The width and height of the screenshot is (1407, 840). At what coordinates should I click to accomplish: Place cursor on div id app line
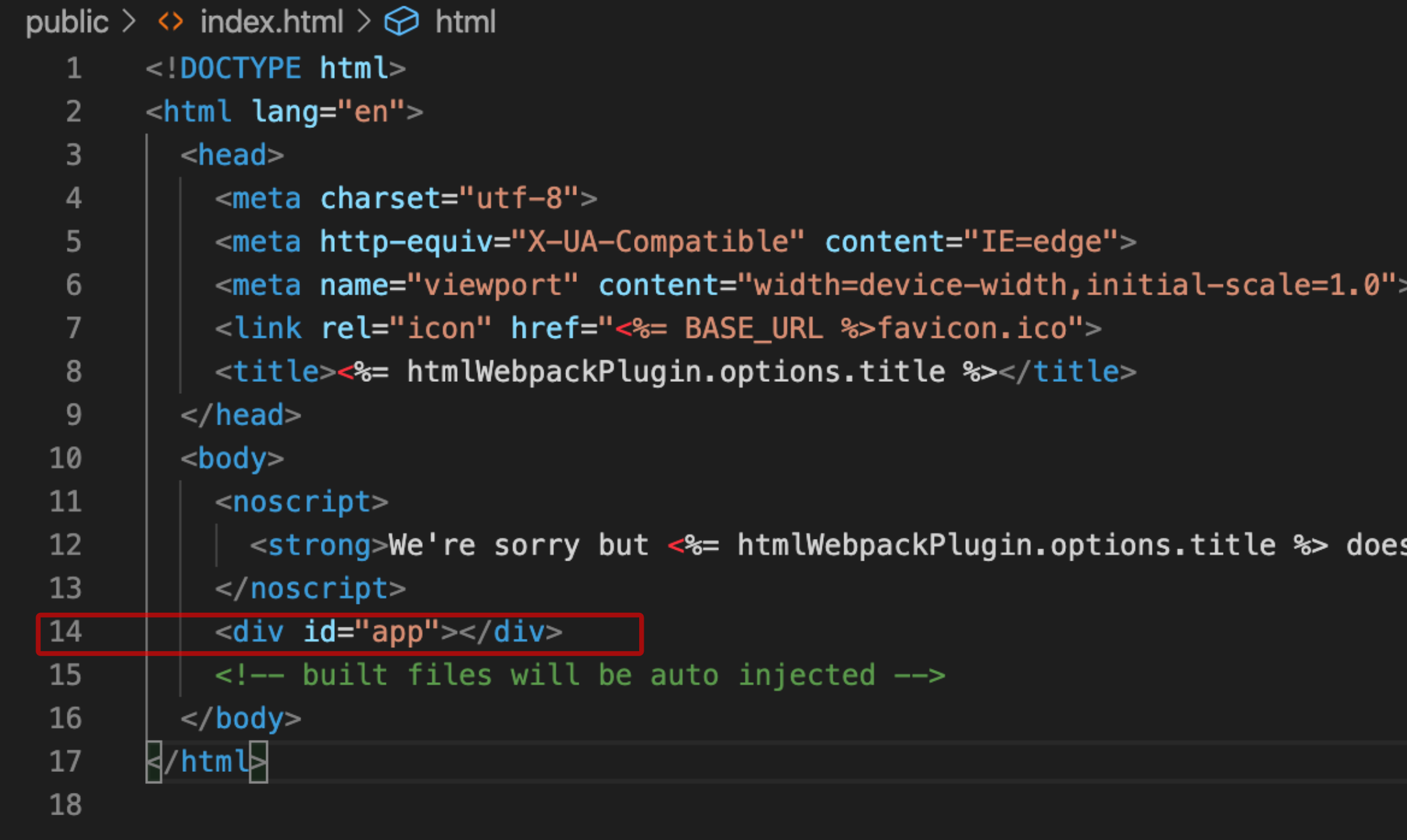pos(388,632)
